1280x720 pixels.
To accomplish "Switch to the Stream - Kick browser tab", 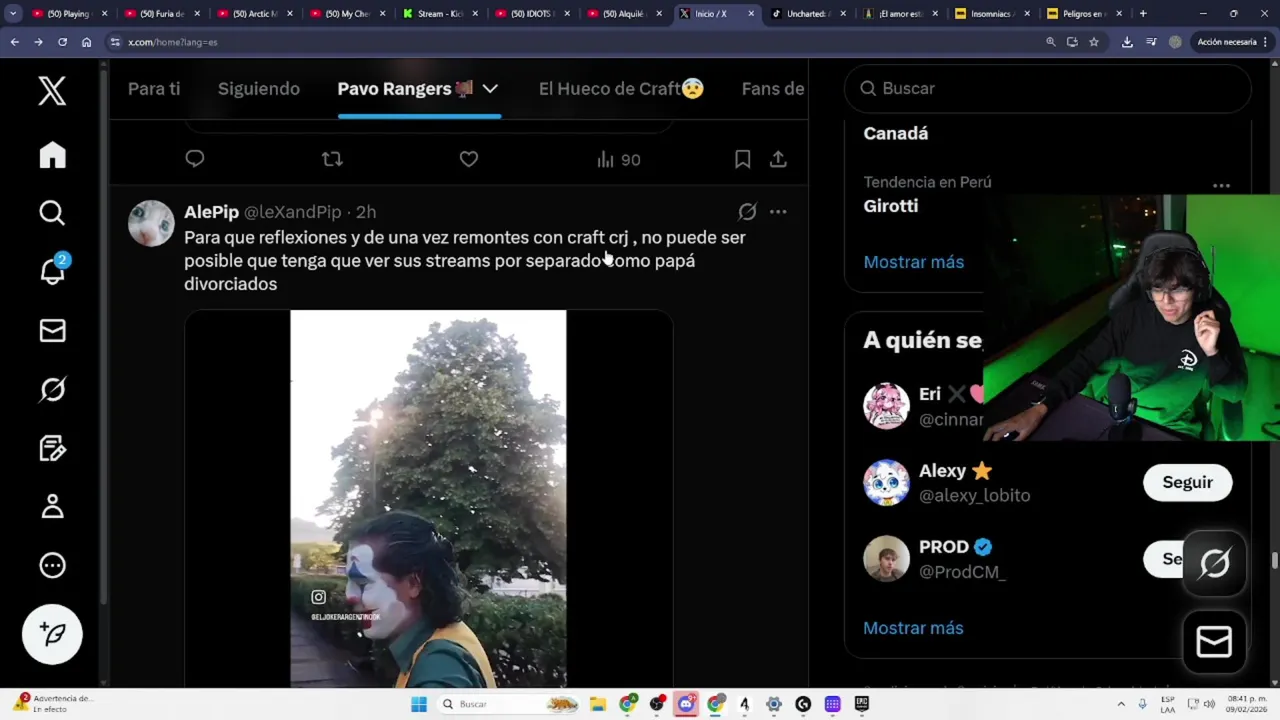I will [x=440, y=14].
